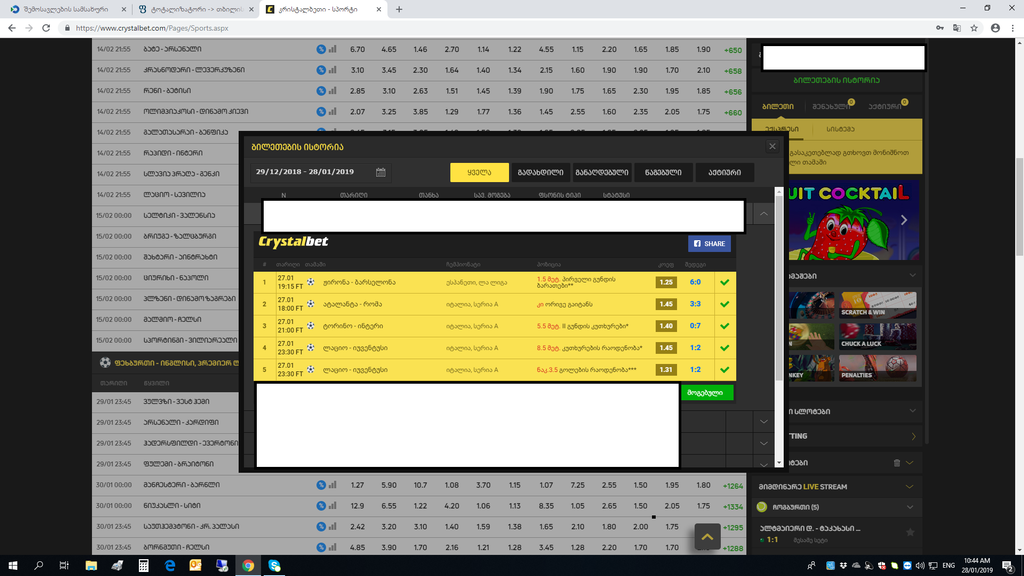The image size is (1024, 576).
Task: Open the calendar icon beside the date range
Action: (x=381, y=172)
